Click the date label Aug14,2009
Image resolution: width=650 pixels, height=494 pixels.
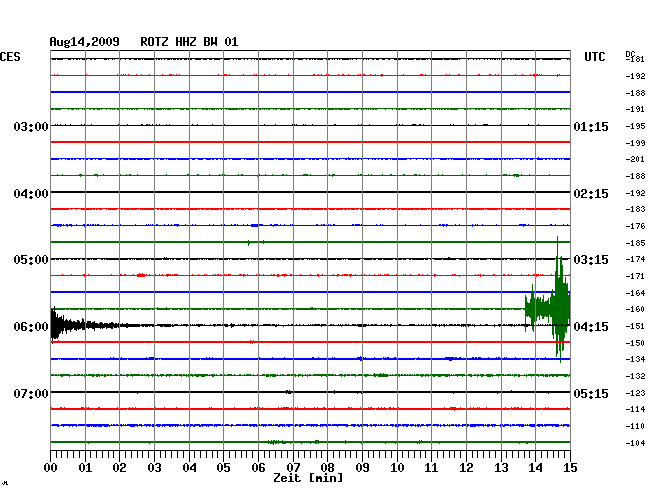tap(85, 42)
